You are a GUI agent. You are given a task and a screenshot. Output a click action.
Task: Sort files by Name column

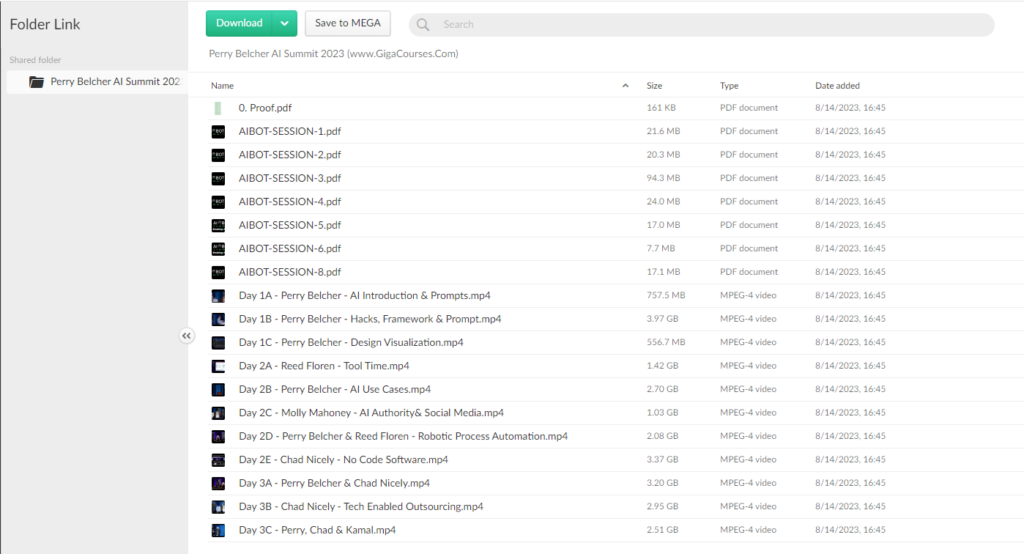[x=222, y=86]
